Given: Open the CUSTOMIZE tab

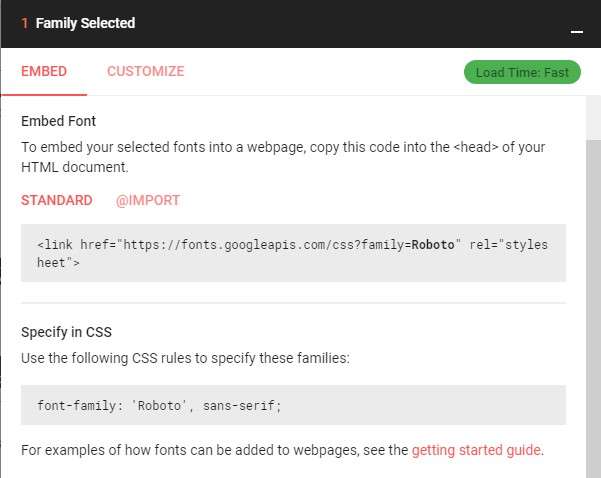Looking at the screenshot, I should point(146,71).
